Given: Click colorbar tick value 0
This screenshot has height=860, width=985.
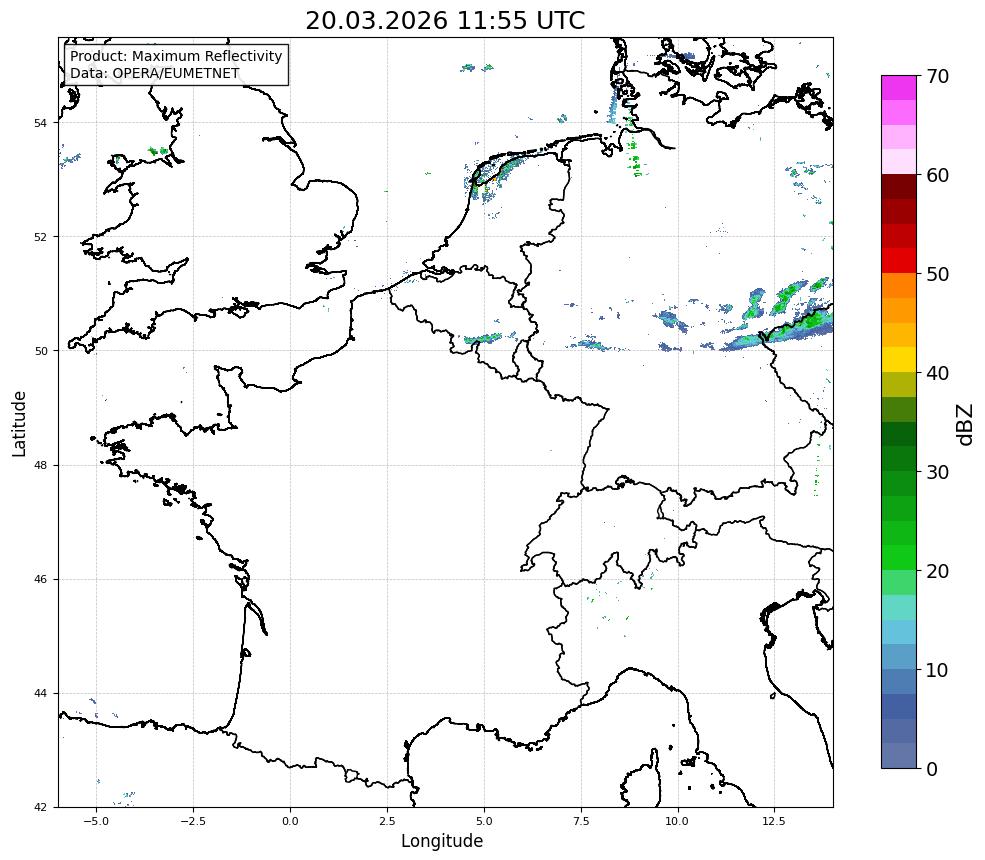Looking at the screenshot, I should click(x=932, y=769).
